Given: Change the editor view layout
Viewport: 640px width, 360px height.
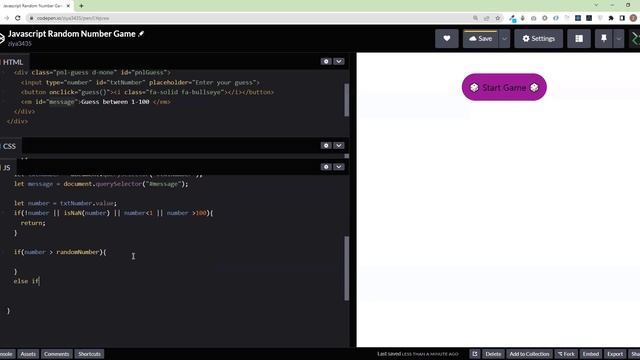Looking at the screenshot, I should tap(579, 39).
